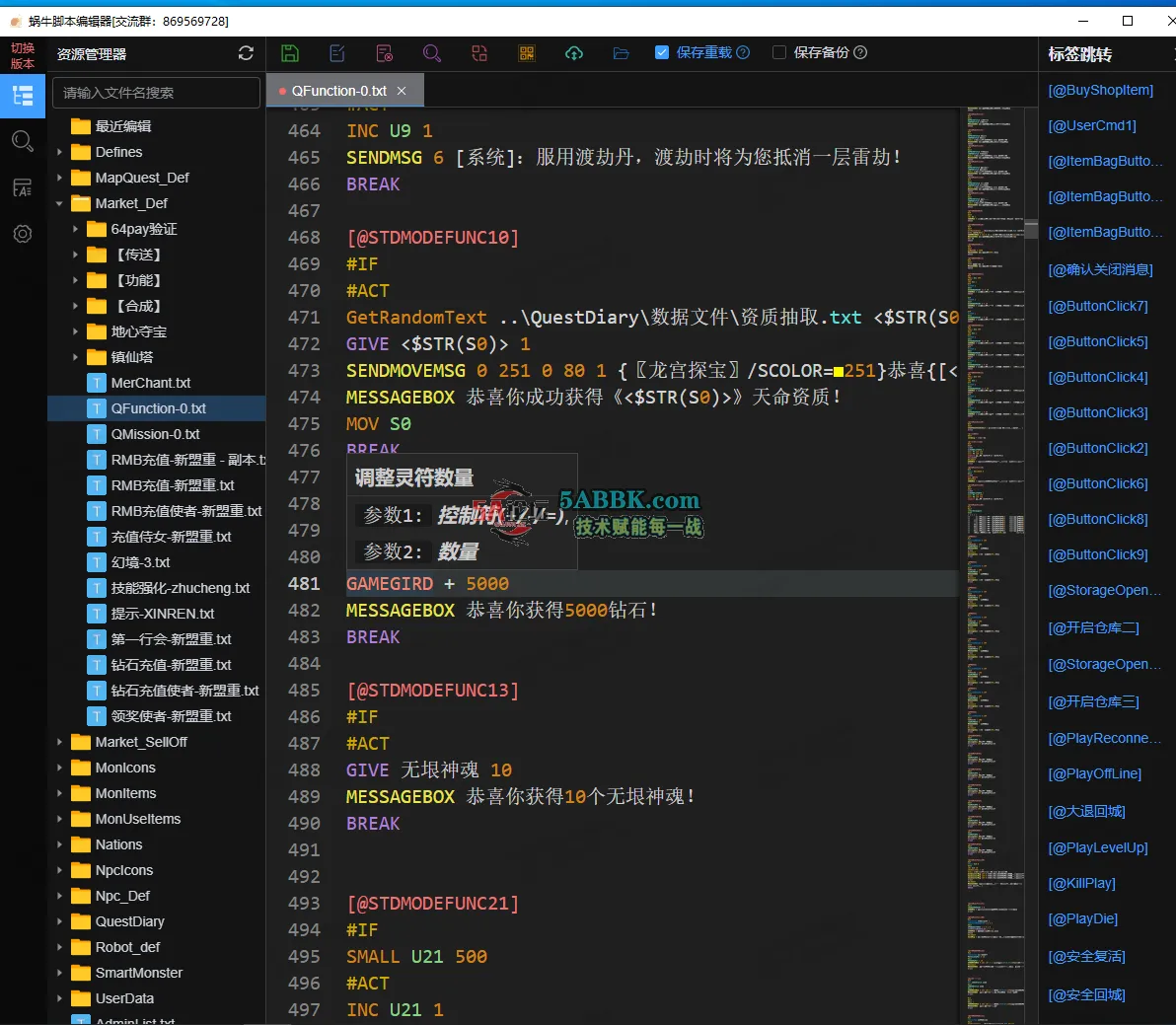Jump to [@BuyShopItem] label
1176x1025 pixels.
tap(1100, 90)
